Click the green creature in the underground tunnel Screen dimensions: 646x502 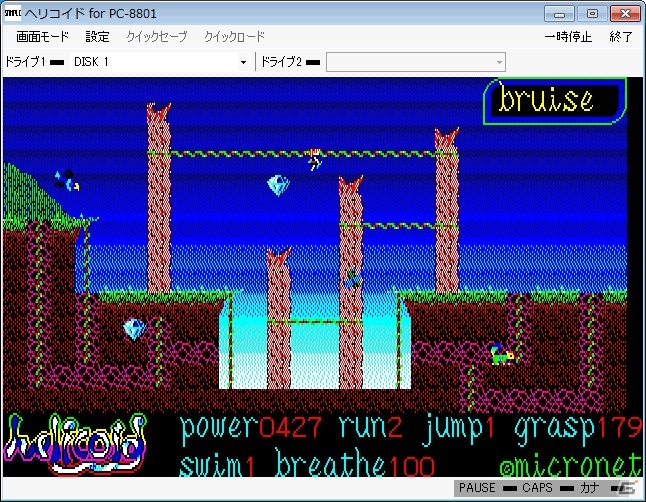tap(502, 354)
